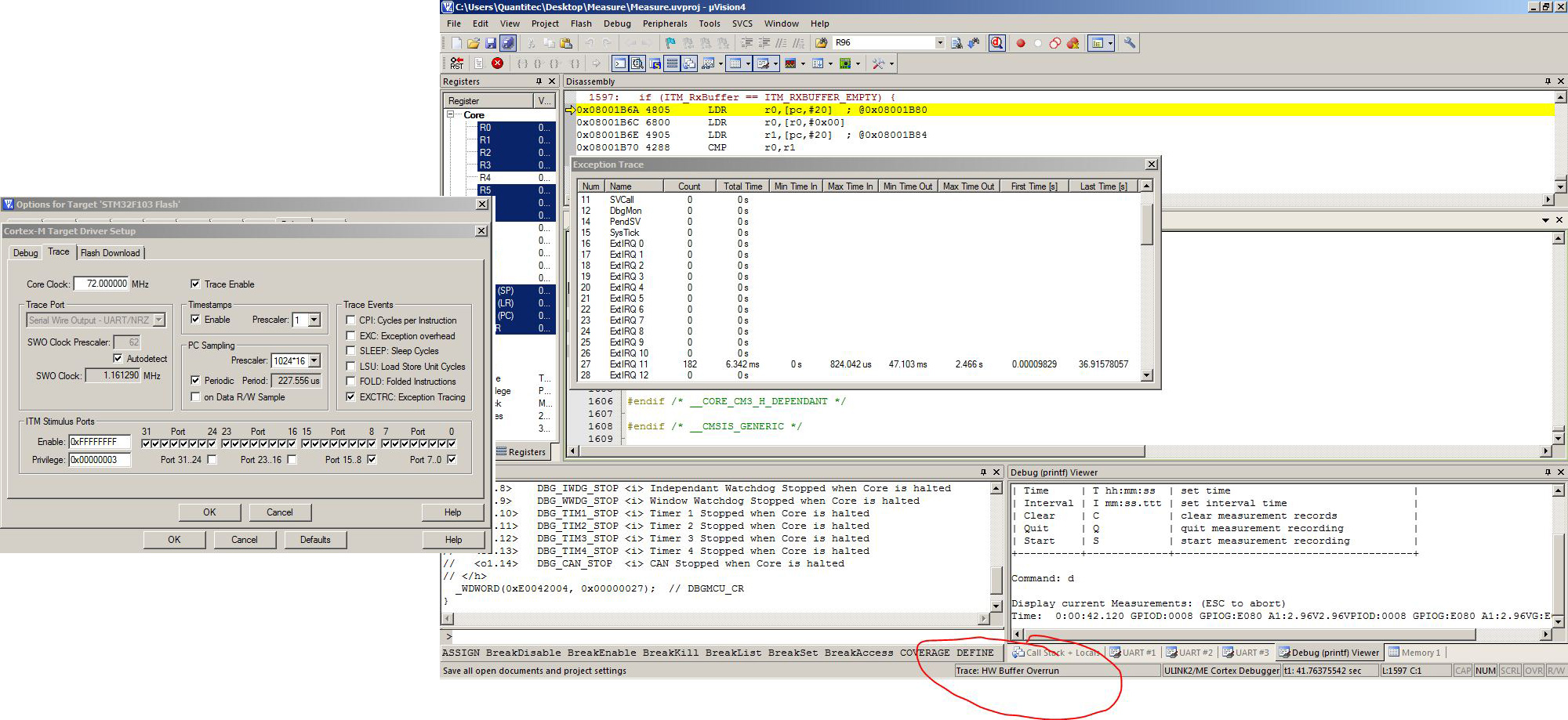Click the red Stop execution icon
1568x720 pixels.
[497, 63]
